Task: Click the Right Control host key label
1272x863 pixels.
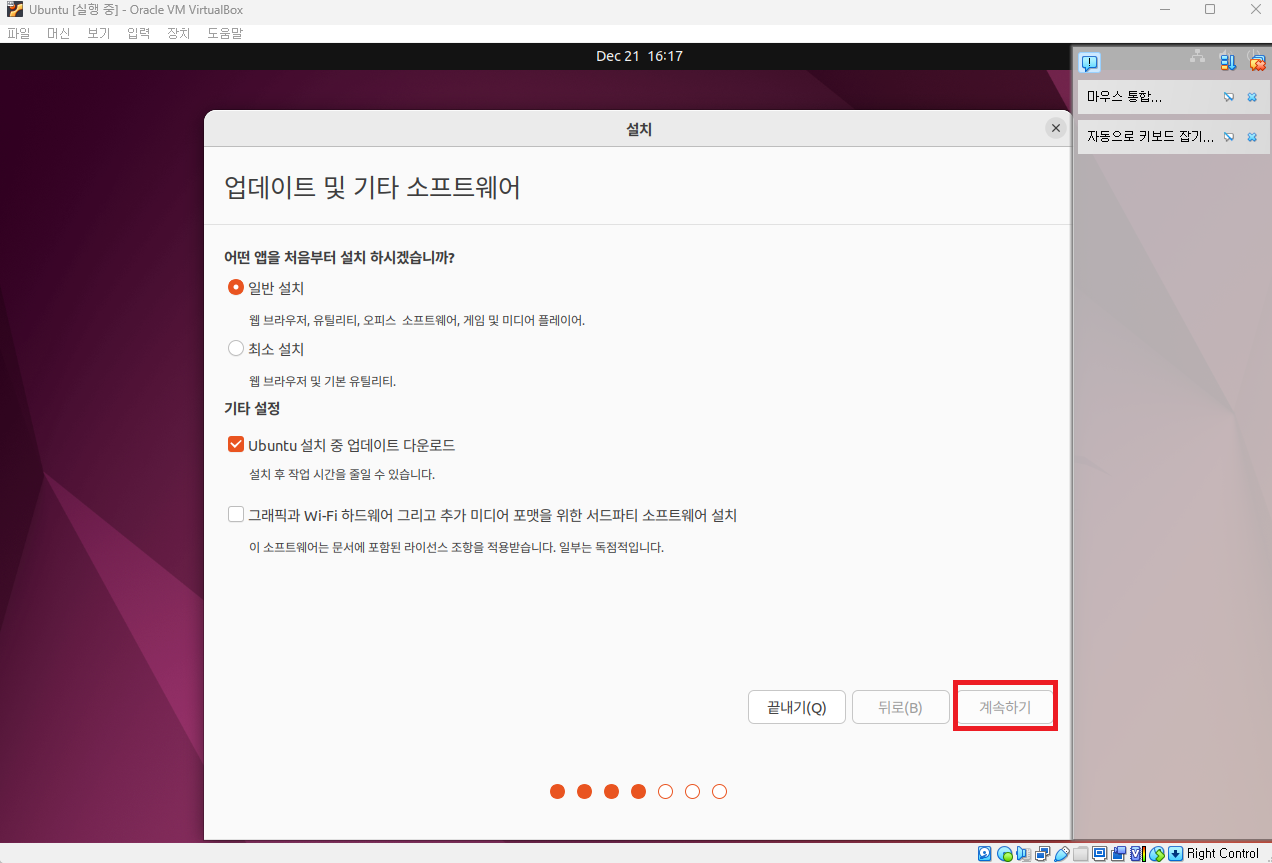Action: coord(1222,853)
